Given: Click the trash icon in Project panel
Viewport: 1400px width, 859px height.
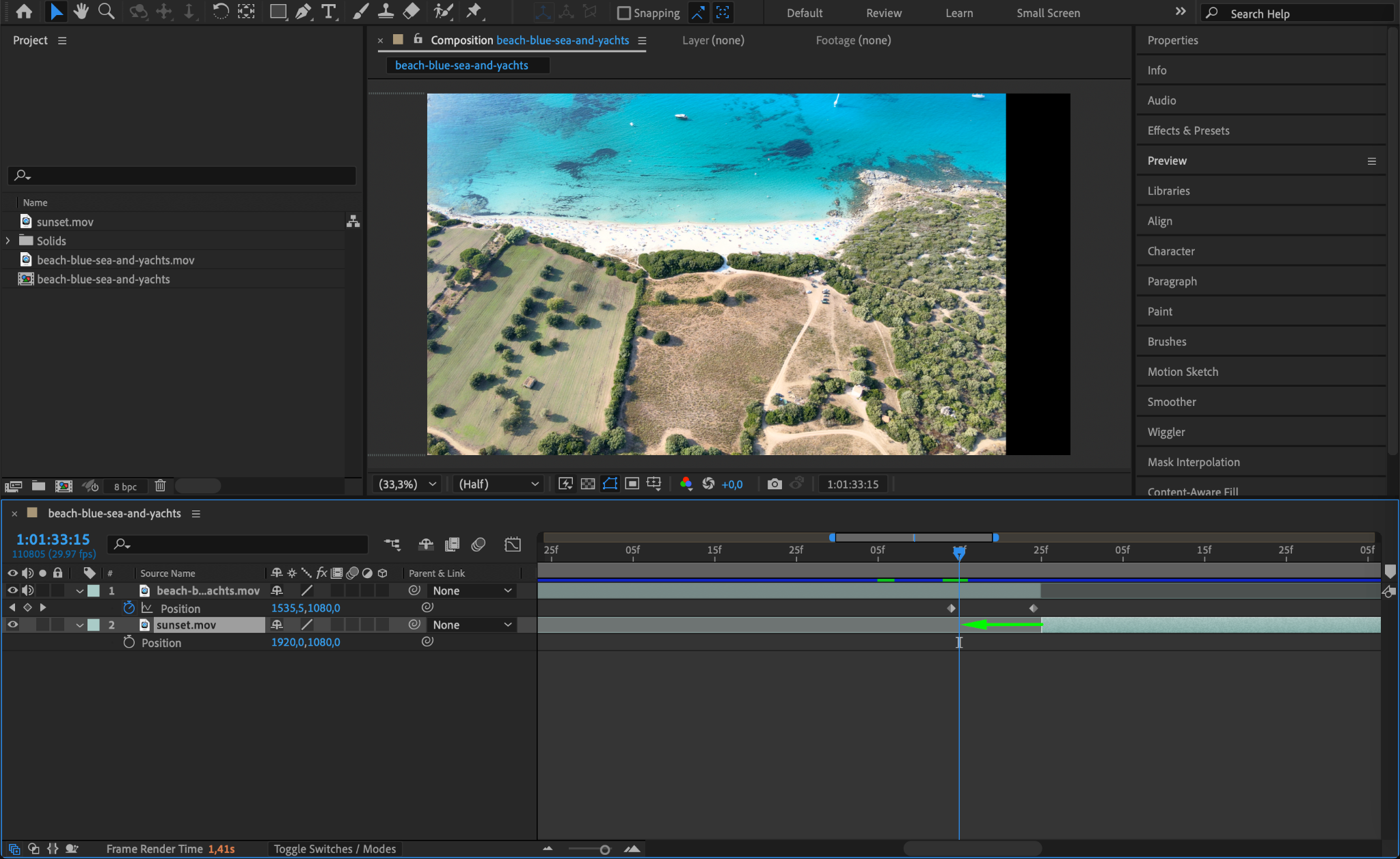Looking at the screenshot, I should tap(160, 486).
